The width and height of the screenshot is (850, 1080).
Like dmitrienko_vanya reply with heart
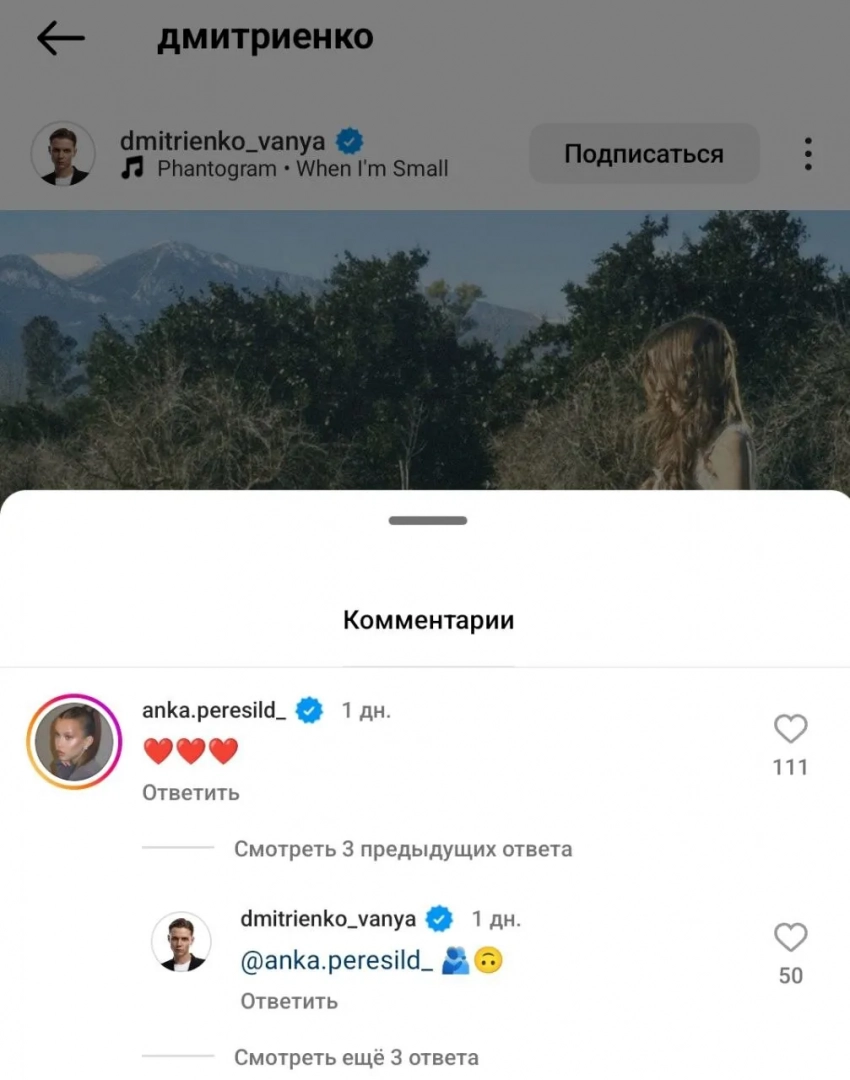coord(790,937)
